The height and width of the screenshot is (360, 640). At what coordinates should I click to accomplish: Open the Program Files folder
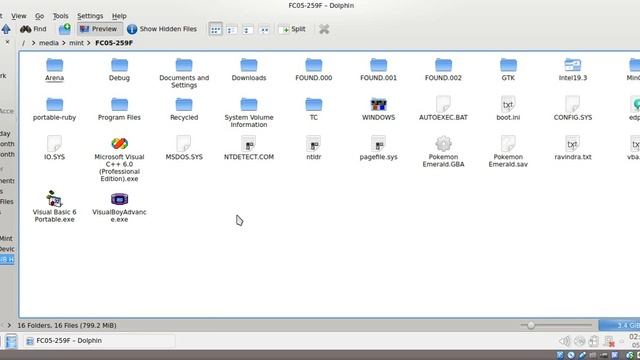[119, 109]
